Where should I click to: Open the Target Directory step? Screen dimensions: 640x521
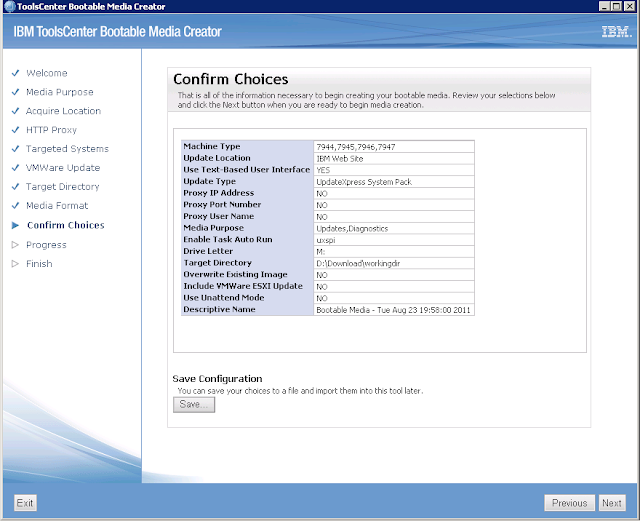click(62, 187)
